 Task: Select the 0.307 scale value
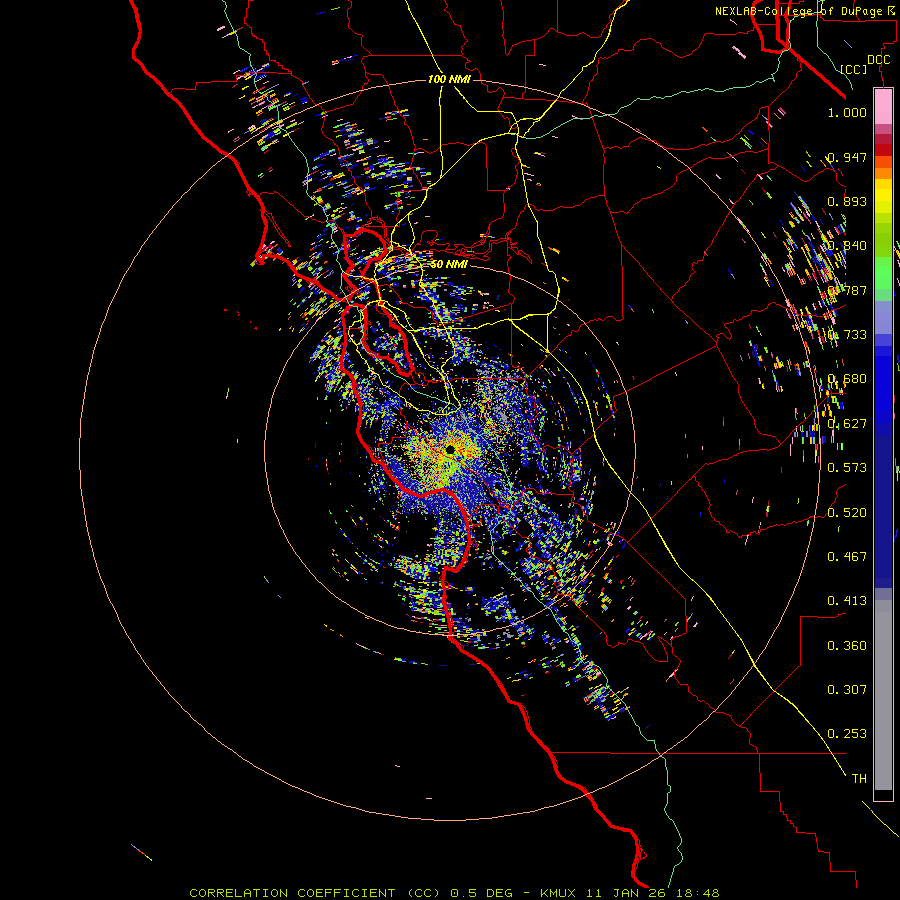847,689
